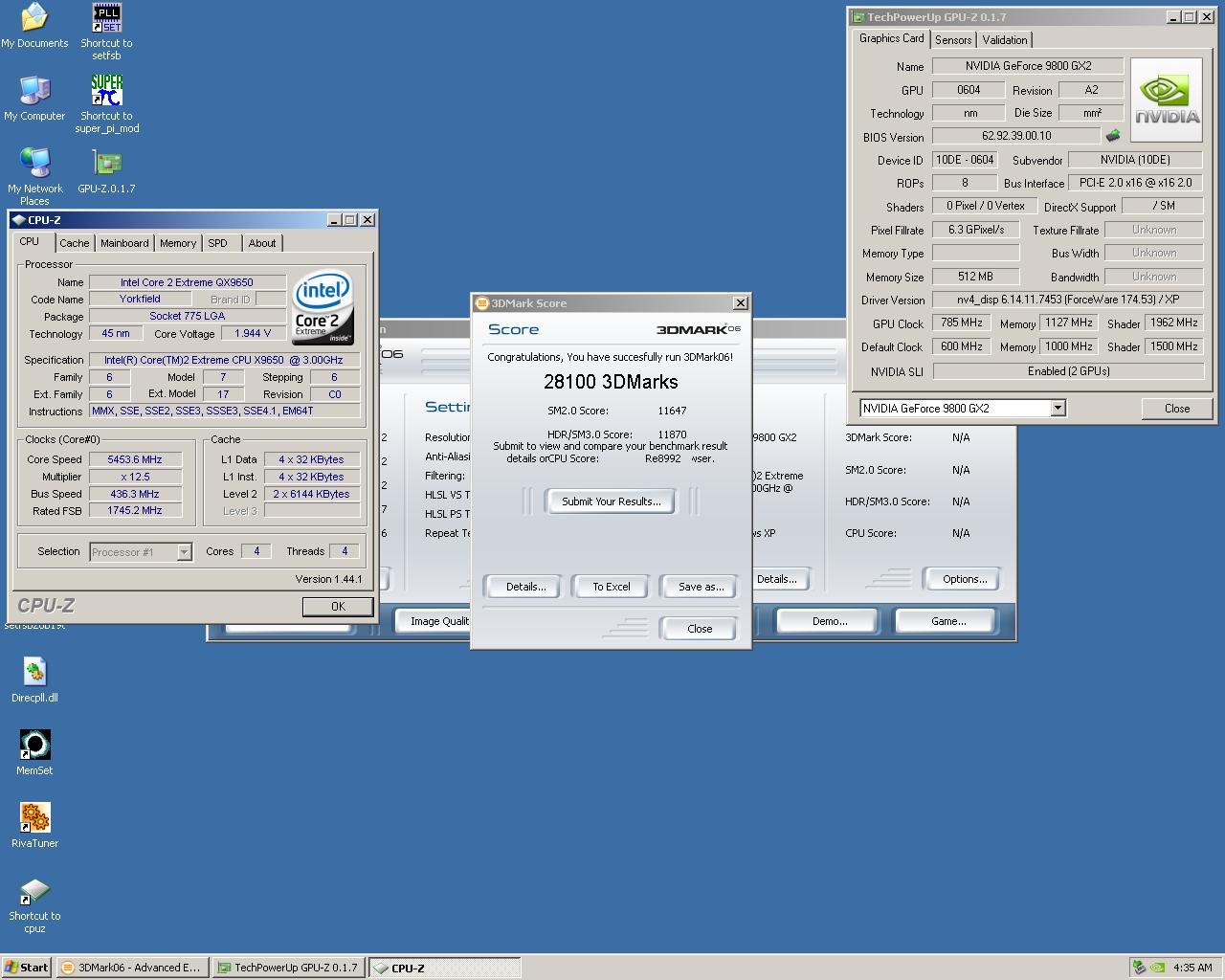Switch to CPU-Z taskbar button
The height and width of the screenshot is (980, 1225).
click(444, 968)
